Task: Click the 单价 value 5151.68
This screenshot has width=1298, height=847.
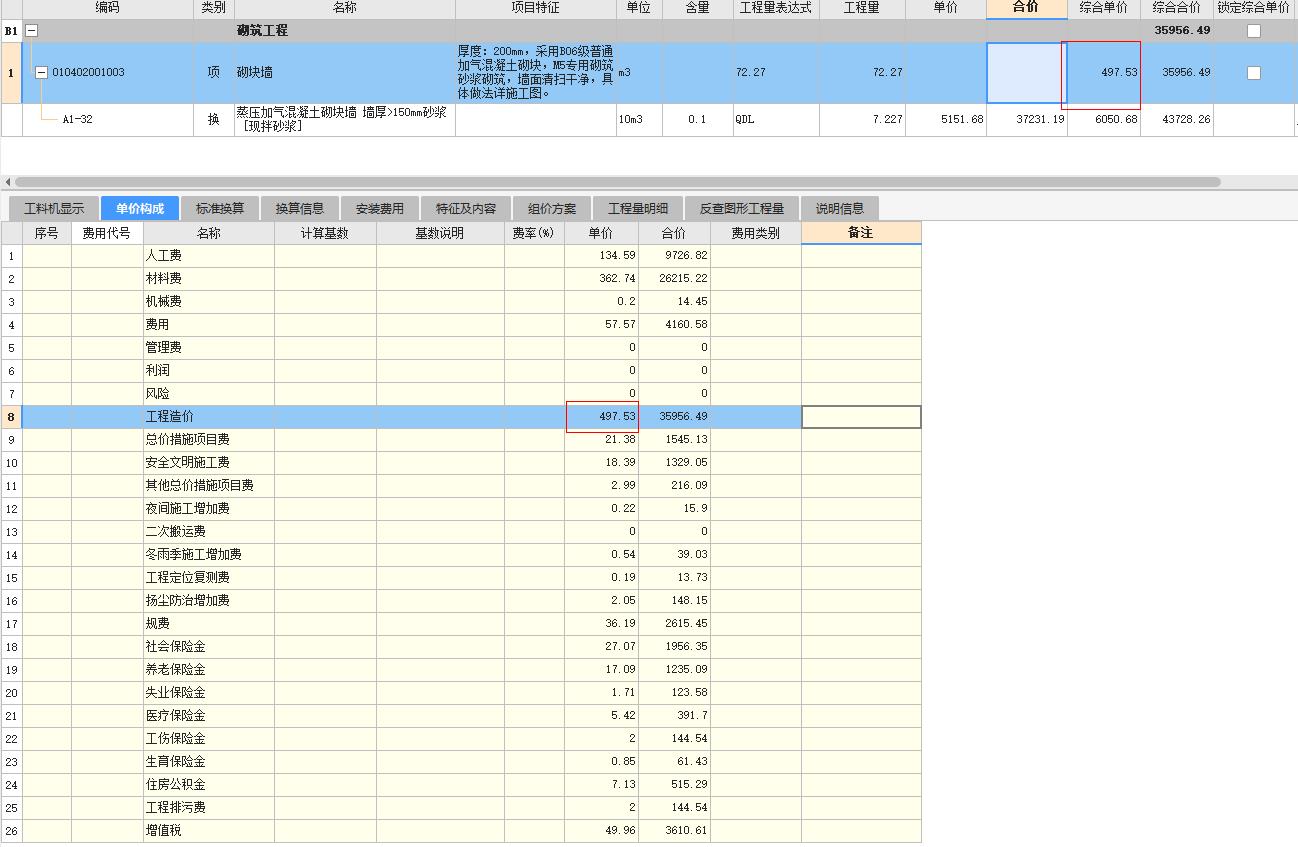Action: 960,119
